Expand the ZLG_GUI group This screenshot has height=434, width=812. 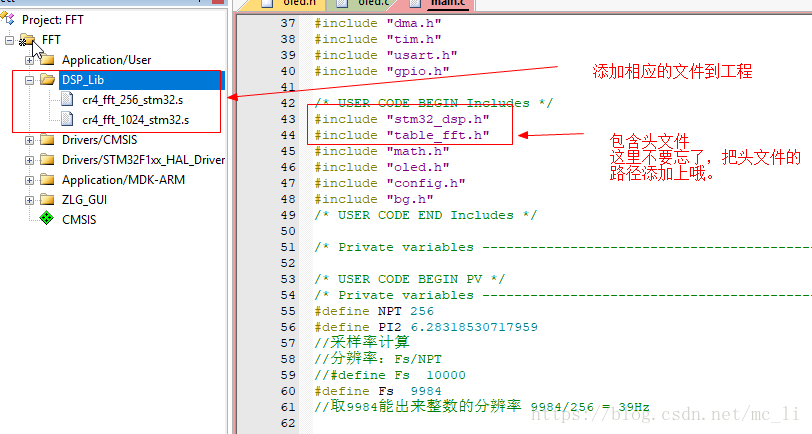(x=30, y=200)
